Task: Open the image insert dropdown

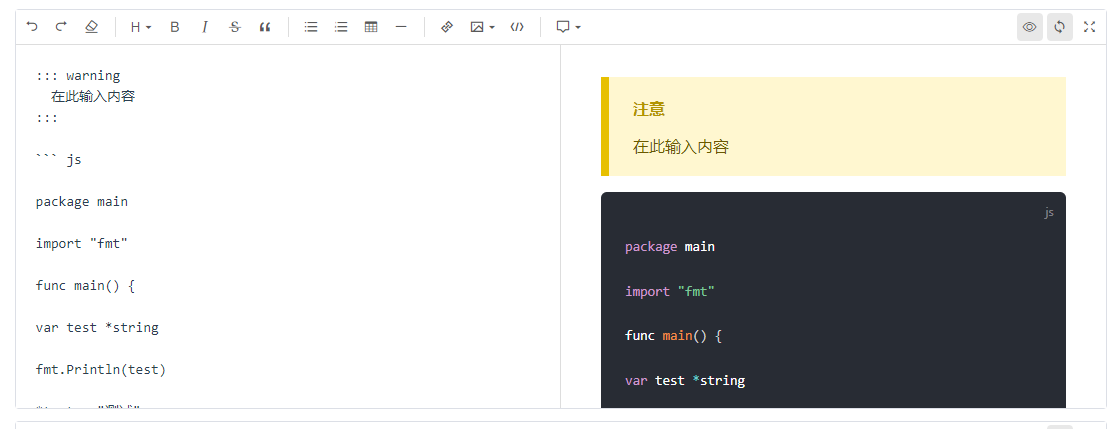Action: (483, 27)
